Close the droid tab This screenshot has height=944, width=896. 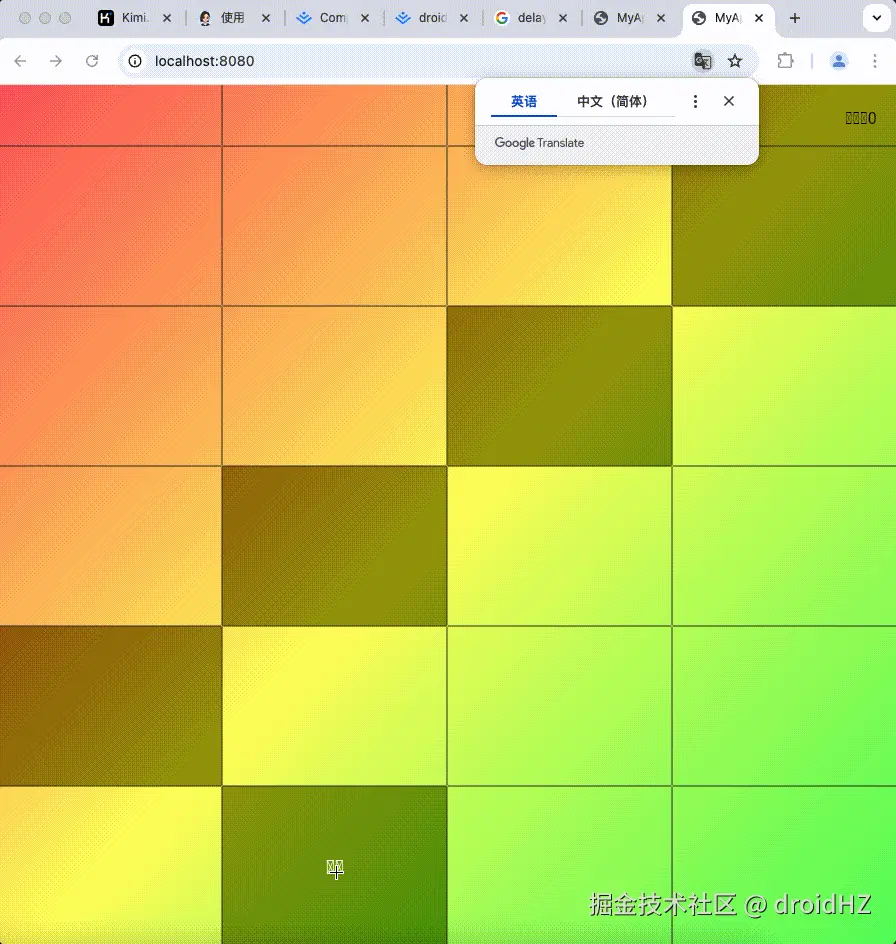[x=463, y=18]
